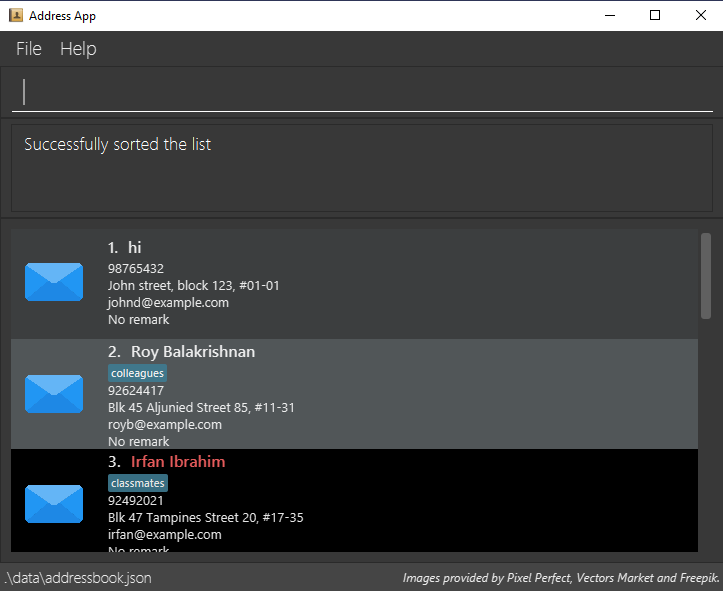Select contact Roy Balakrishnan's name
Viewport: 723px width, 591px height.
click(x=193, y=352)
